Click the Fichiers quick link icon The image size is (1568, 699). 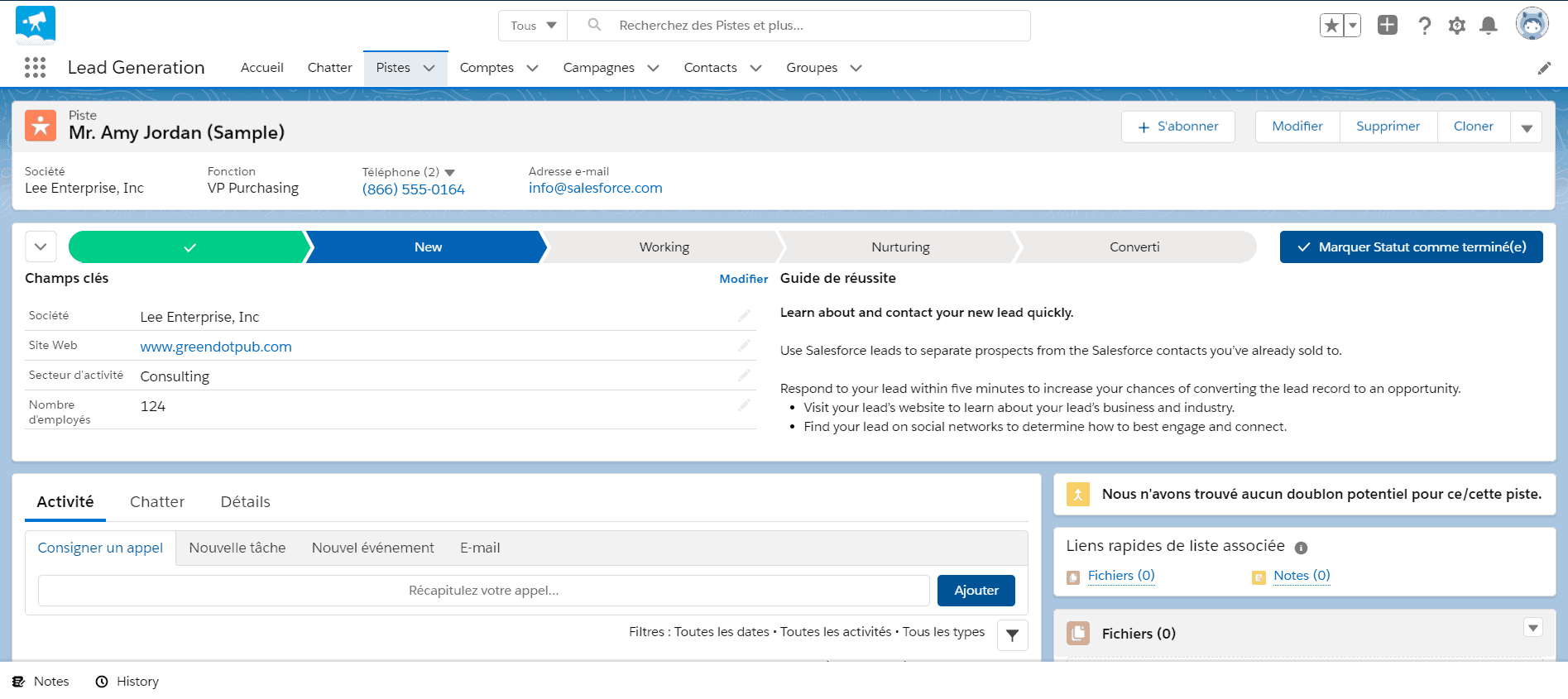(1073, 577)
